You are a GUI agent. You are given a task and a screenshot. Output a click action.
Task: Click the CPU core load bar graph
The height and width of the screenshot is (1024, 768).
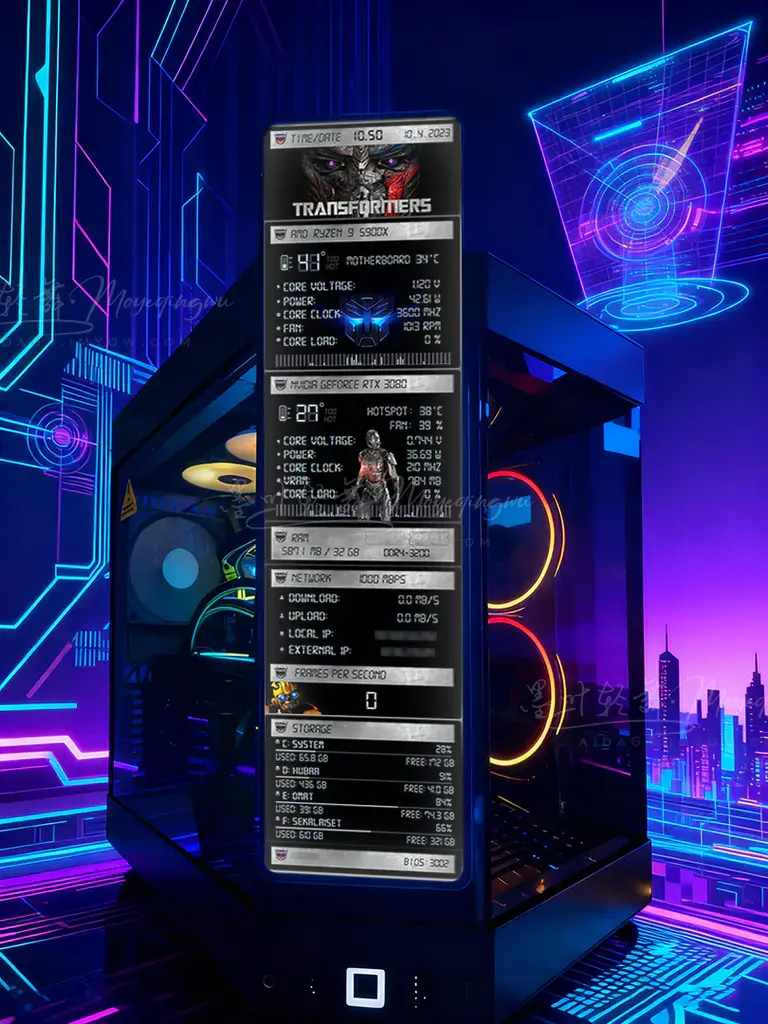point(362,360)
